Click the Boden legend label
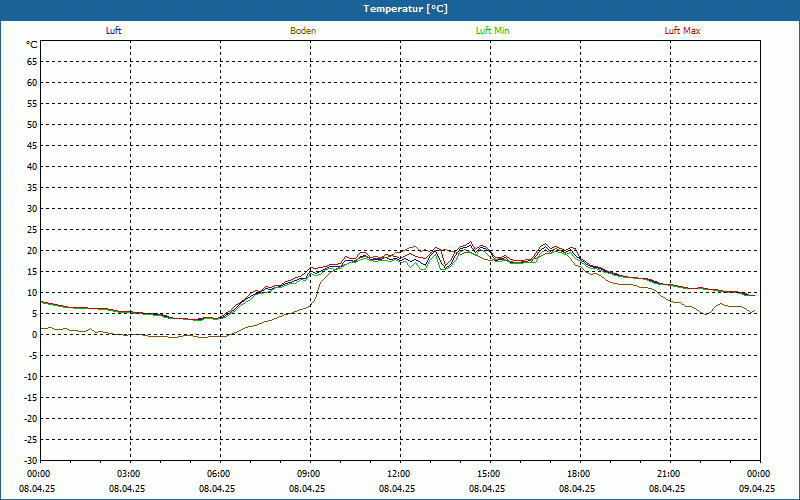Screen dimensions: 800x500 pos(303,31)
